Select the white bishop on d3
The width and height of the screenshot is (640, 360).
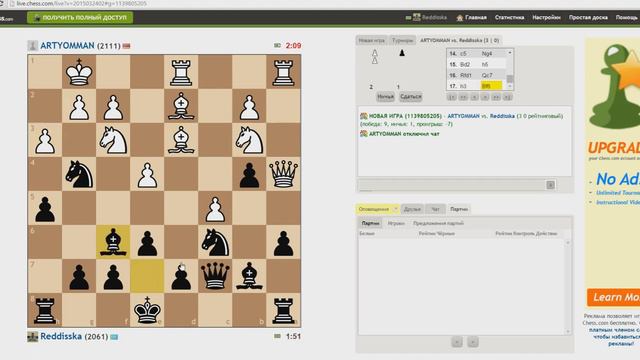tap(181, 140)
